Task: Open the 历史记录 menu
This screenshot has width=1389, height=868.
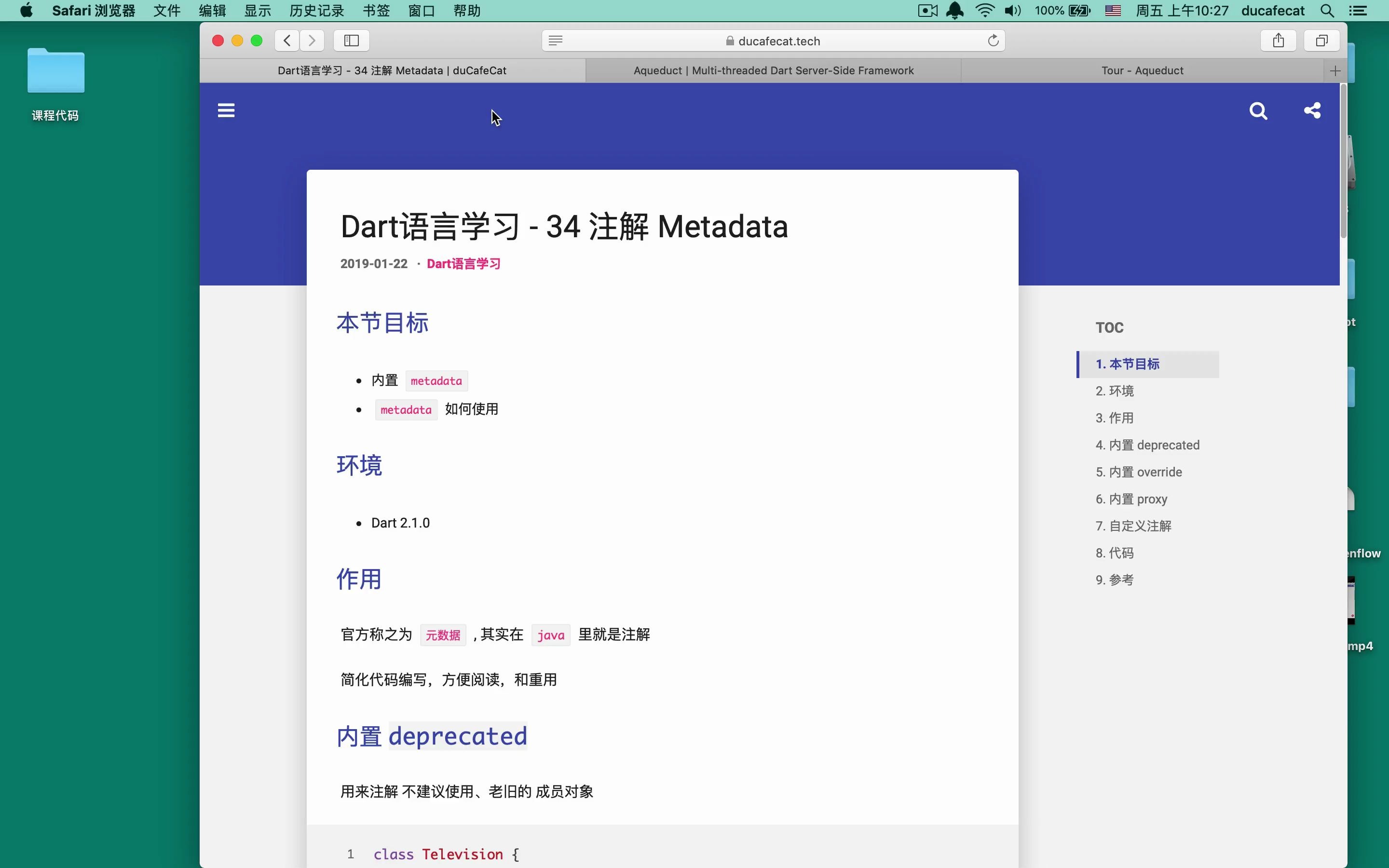Action: [317, 10]
